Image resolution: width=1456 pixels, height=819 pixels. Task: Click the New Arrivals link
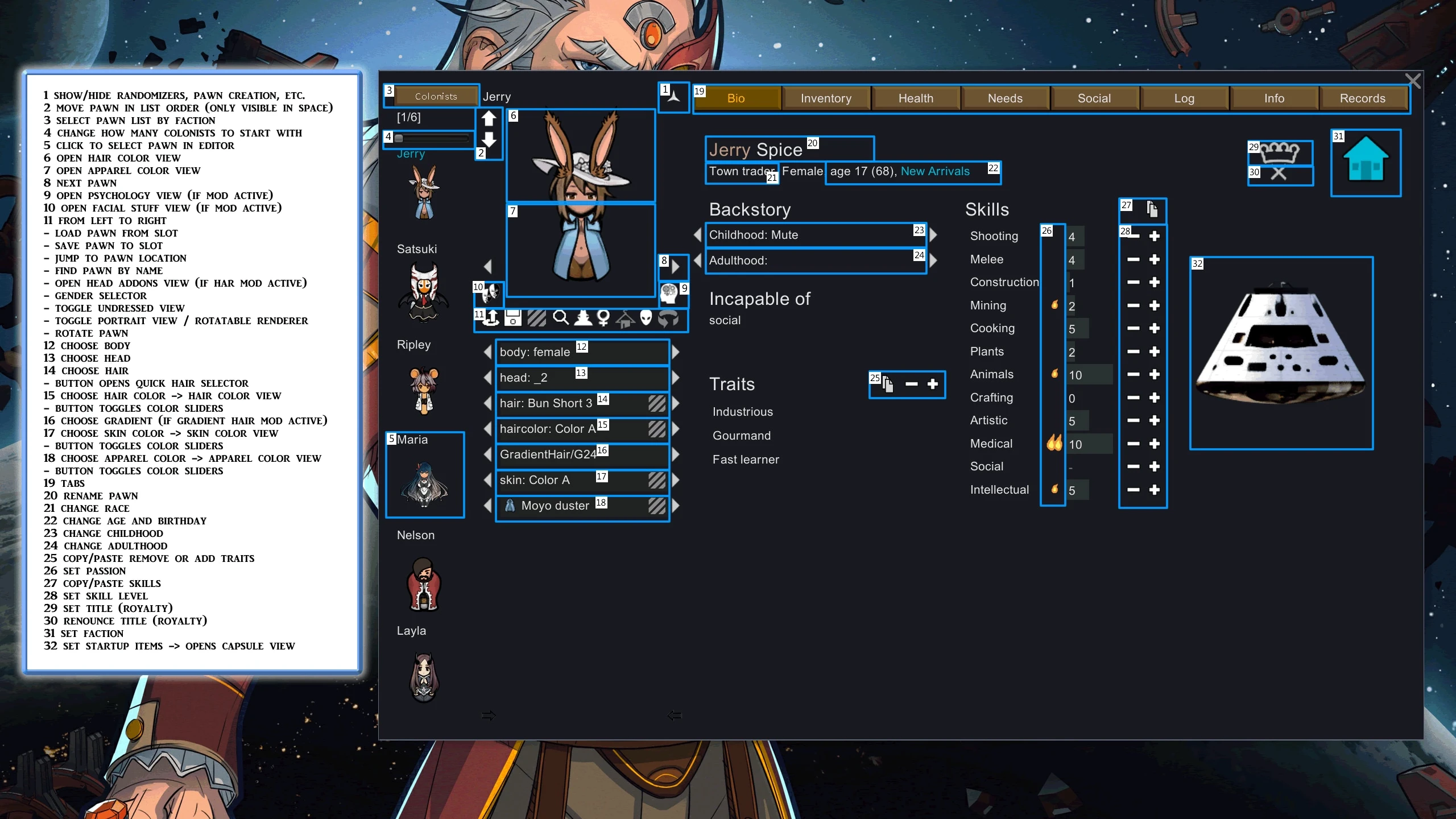936,171
